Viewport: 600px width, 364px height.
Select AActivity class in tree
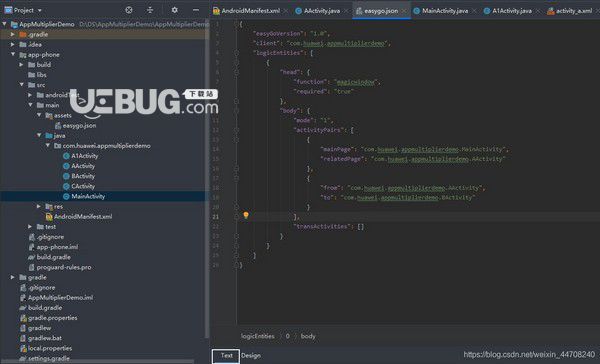point(79,166)
